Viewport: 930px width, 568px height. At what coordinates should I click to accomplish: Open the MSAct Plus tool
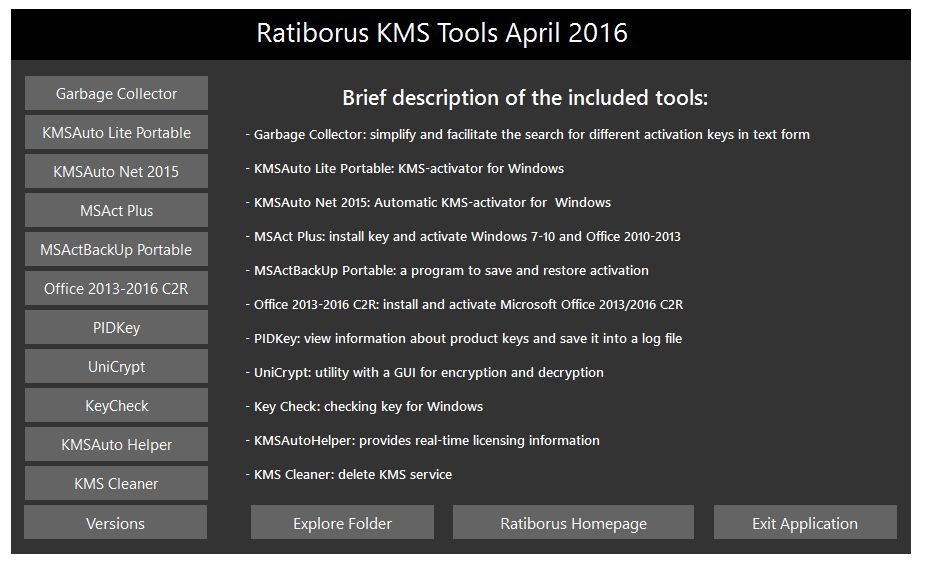116,210
